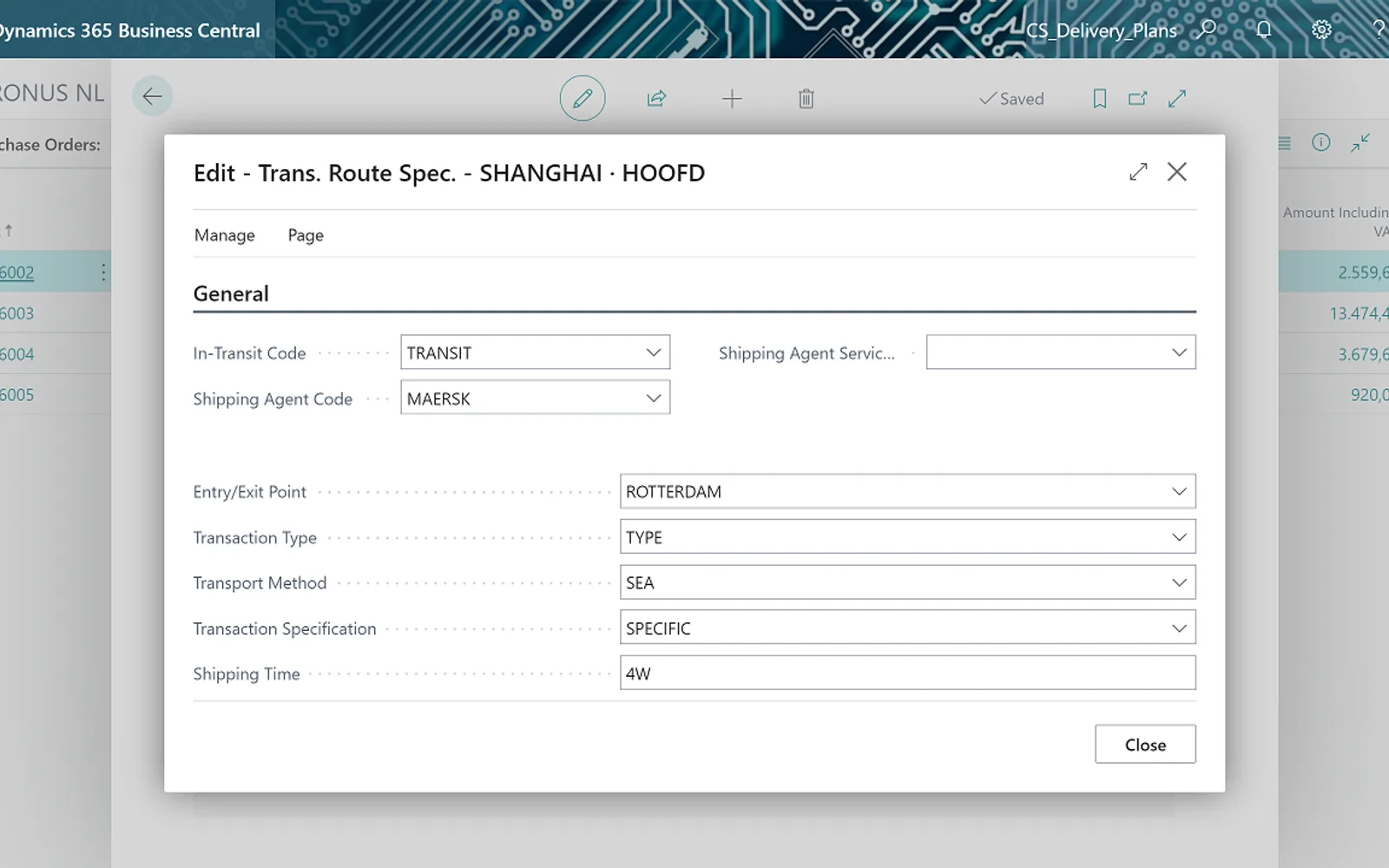Viewport: 1389px width, 868px height.
Task: Click the share icon in toolbar
Action: [656, 98]
